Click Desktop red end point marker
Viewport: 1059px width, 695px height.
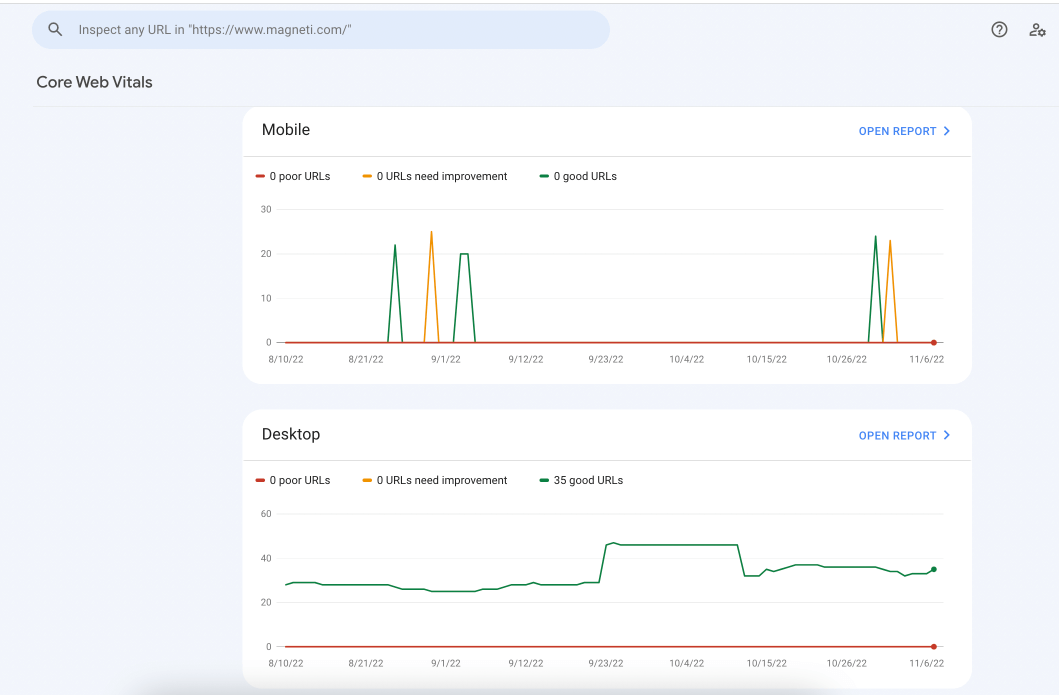click(x=934, y=646)
